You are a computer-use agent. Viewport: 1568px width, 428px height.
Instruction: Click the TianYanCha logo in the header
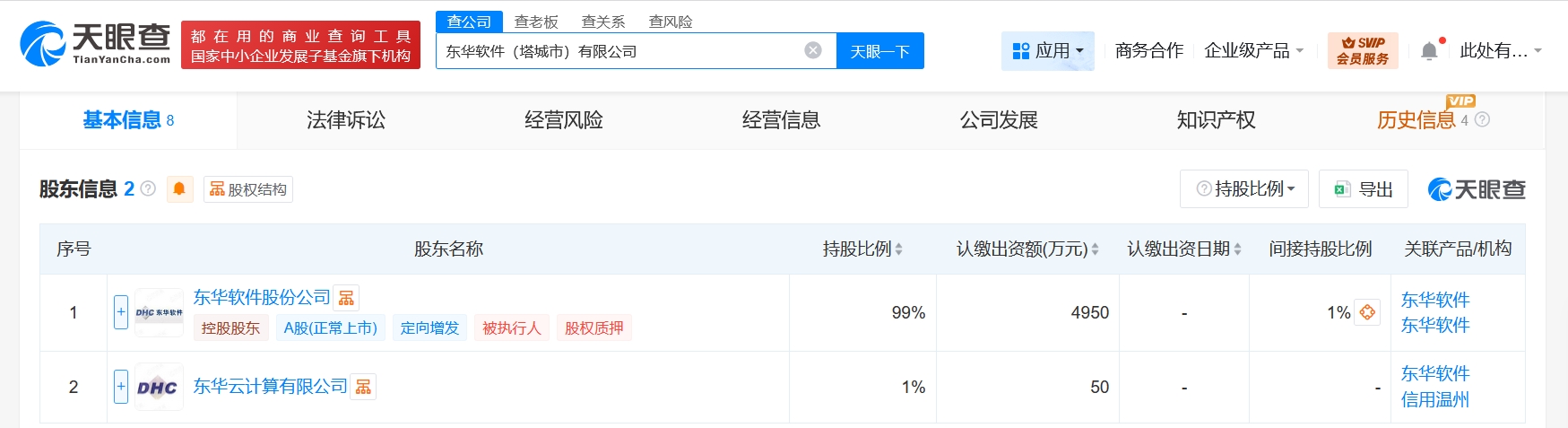click(x=95, y=44)
